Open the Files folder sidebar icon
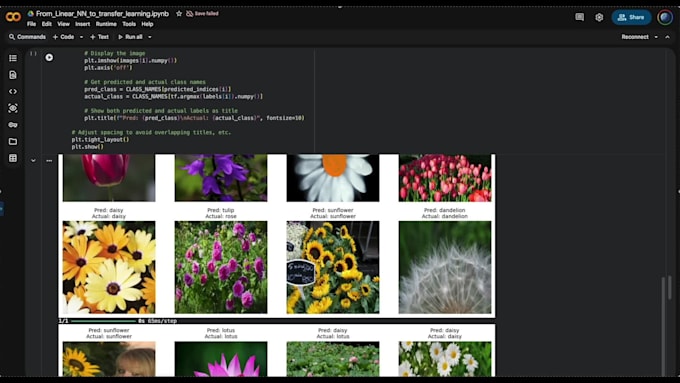Image resolution: width=680 pixels, height=383 pixels. pyautogui.click(x=13, y=141)
